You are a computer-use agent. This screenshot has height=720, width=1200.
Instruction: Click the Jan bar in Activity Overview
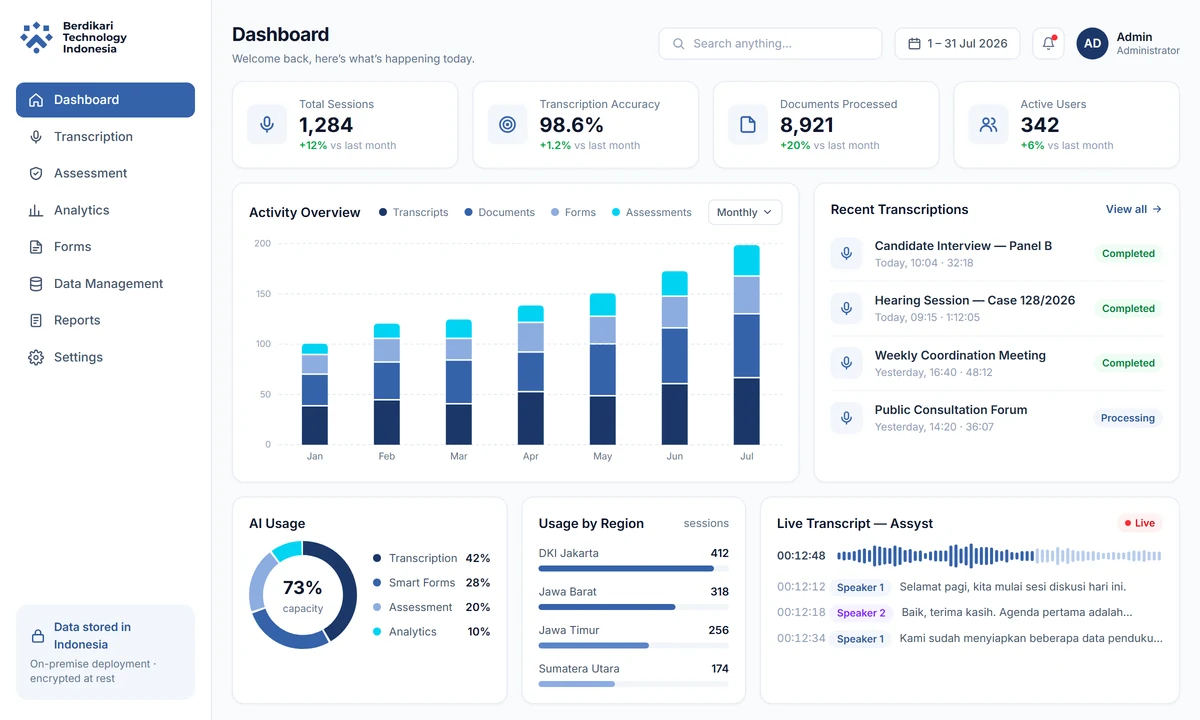coord(315,394)
